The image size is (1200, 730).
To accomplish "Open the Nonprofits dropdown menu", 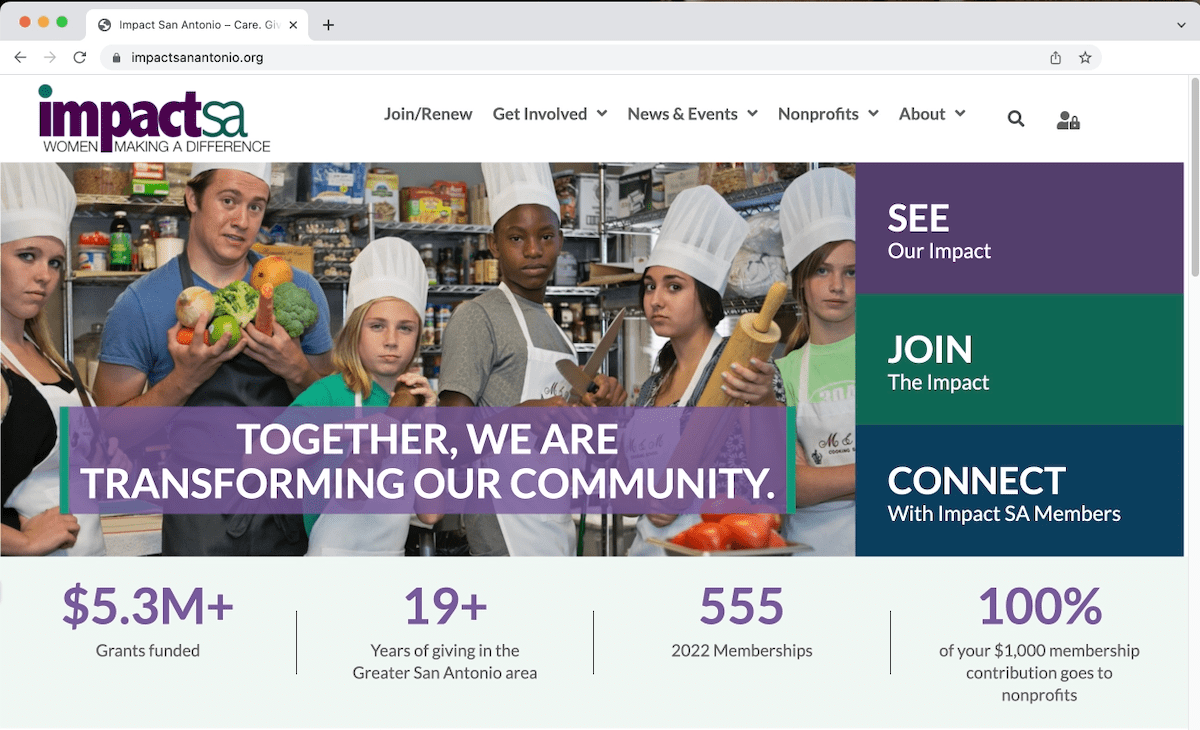I will click(828, 114).
